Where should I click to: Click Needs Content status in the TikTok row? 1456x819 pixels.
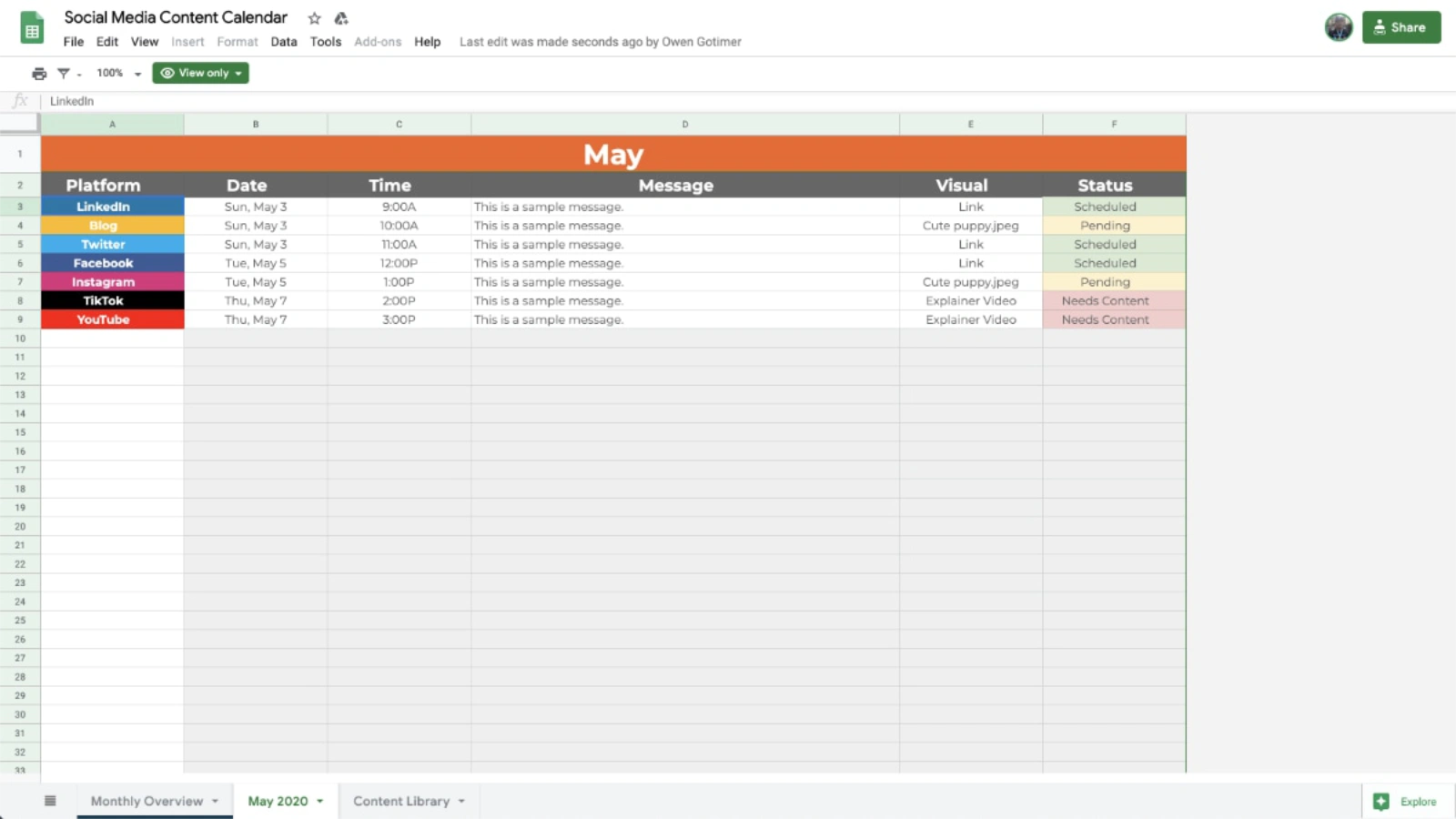point(1114,300)
